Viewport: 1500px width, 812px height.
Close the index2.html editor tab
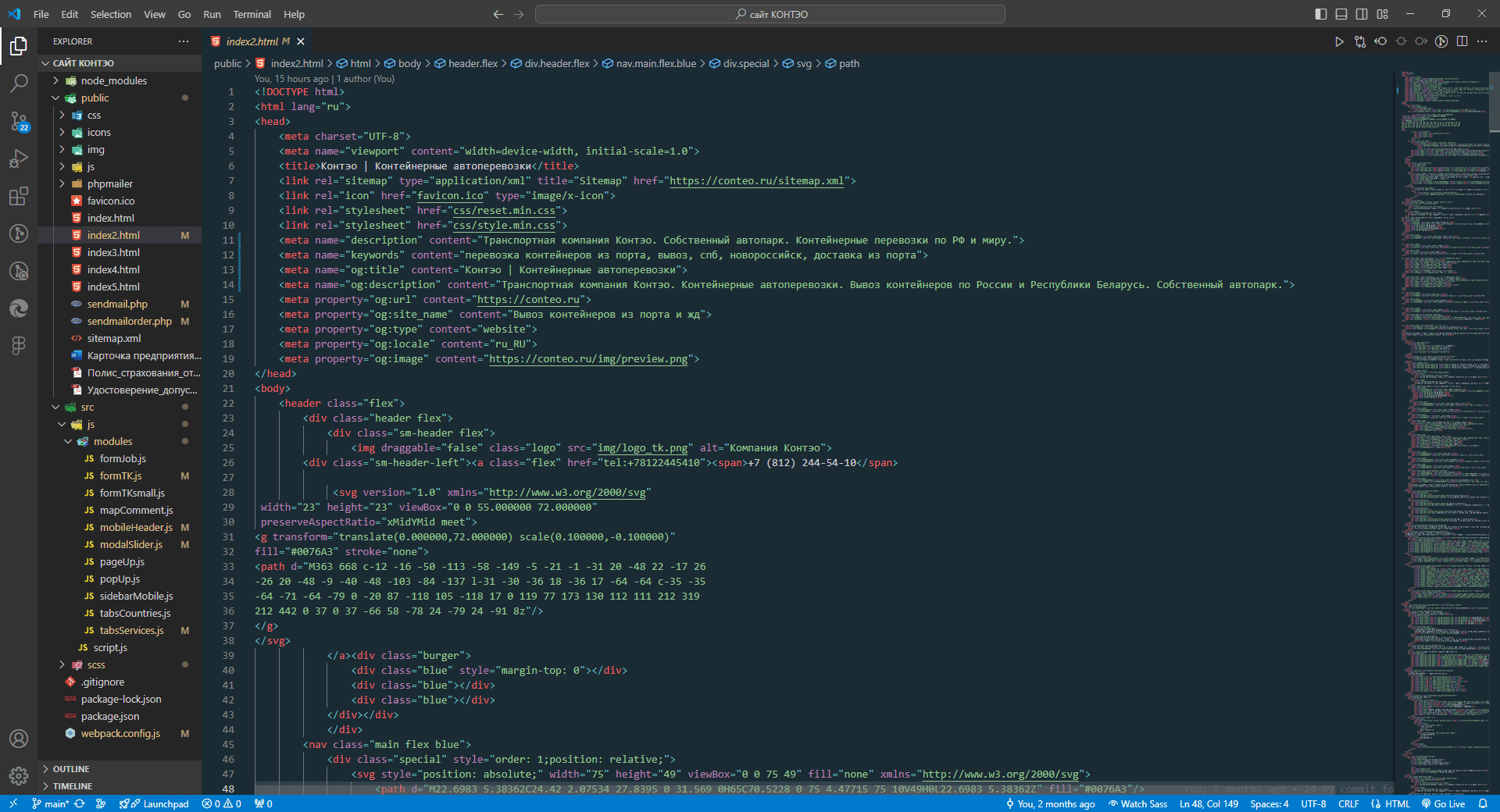pos(301,41)
